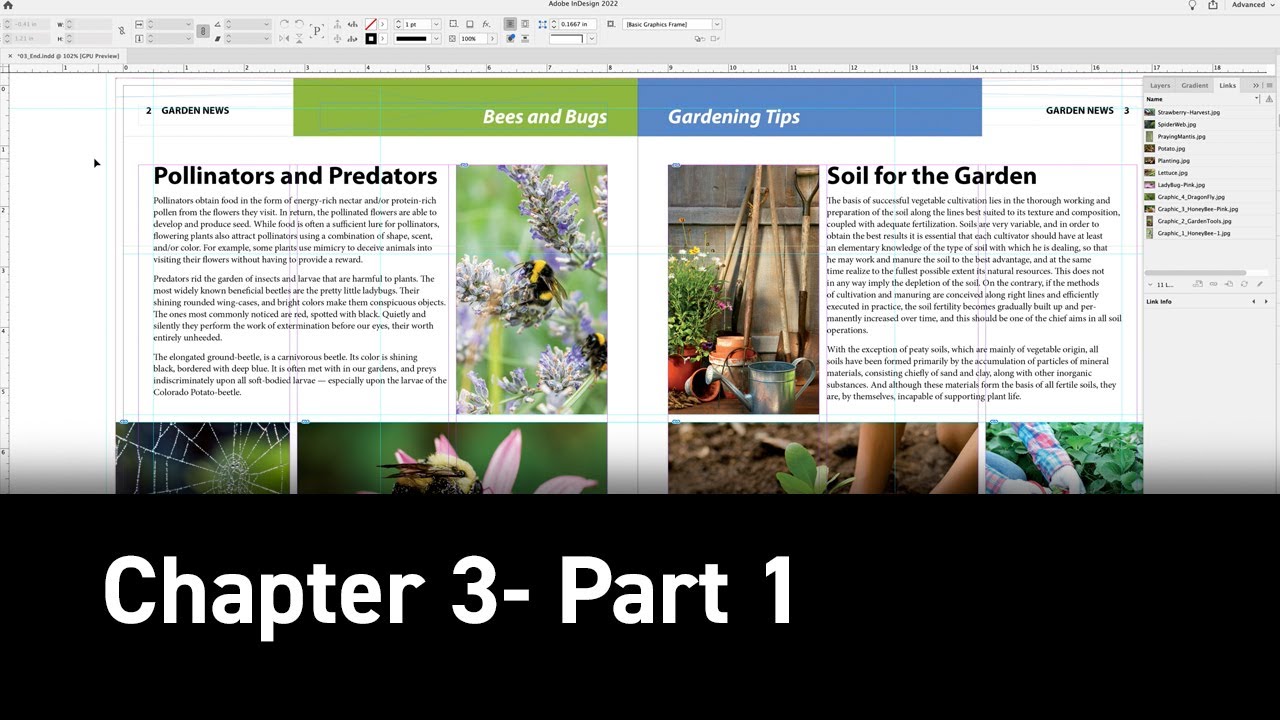Click the Select Previous Object icon

coord(353,24)
